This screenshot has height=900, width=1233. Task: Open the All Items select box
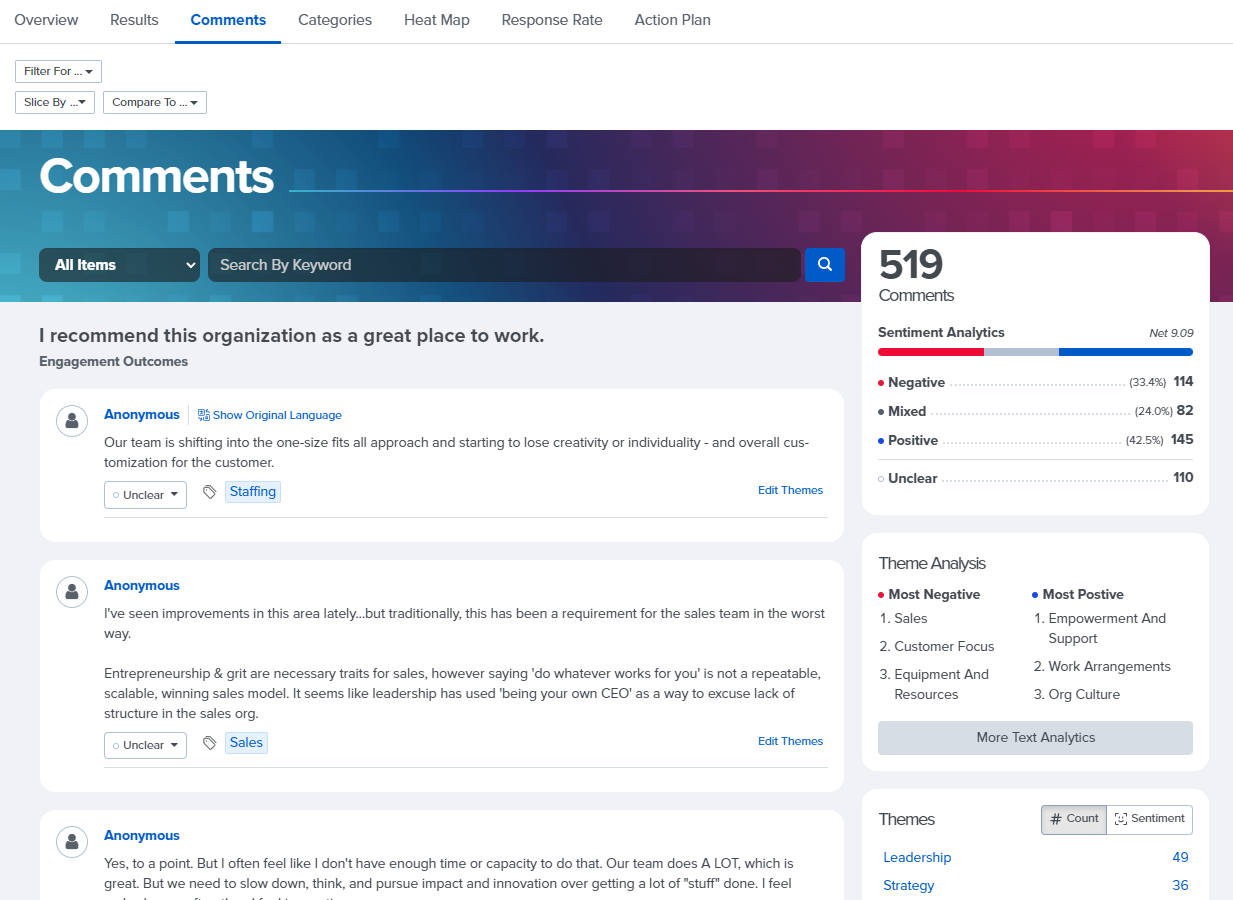tap(119, 265)
